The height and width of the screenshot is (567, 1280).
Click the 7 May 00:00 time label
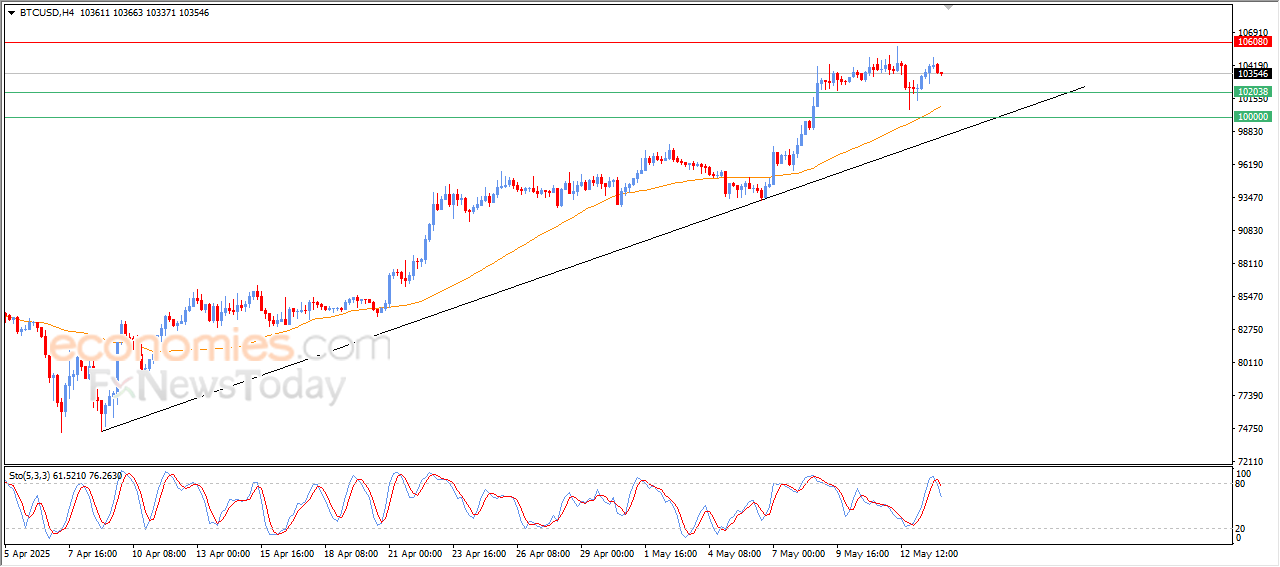coord(800,552)
